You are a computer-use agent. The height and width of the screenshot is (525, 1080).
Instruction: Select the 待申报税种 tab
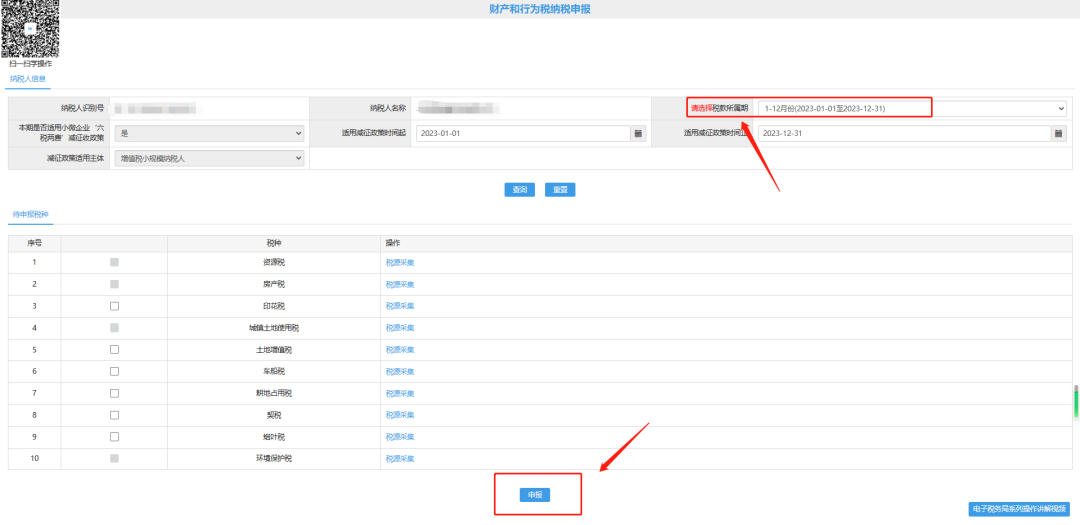click(30, 215)
